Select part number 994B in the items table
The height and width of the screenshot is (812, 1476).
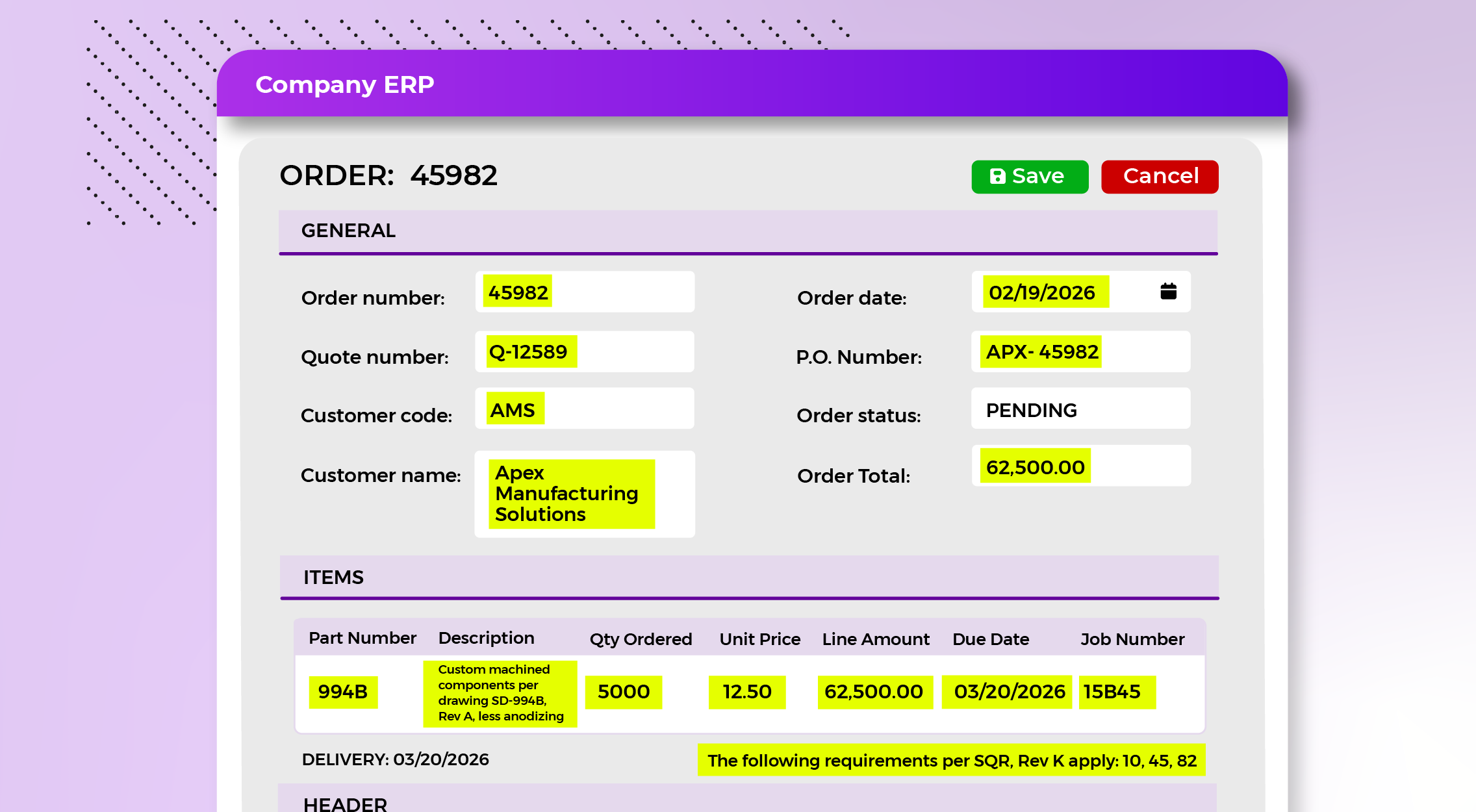342,692
